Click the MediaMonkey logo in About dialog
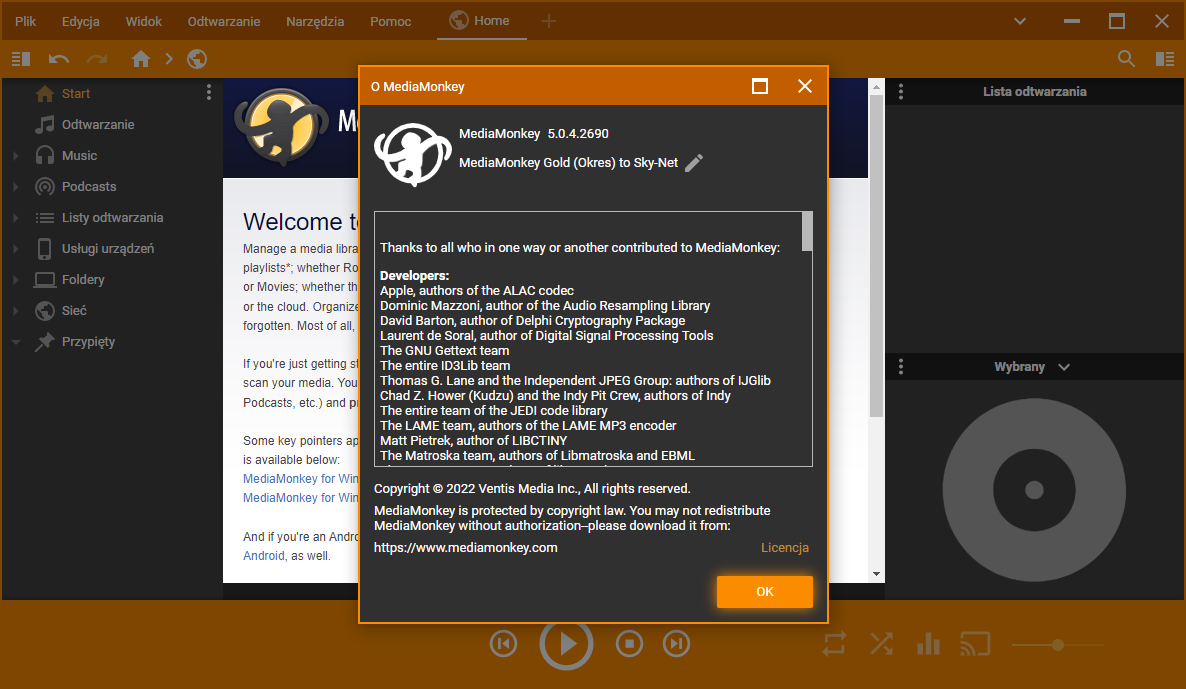Screen dimensions: 1186x689 pos(412,154)
